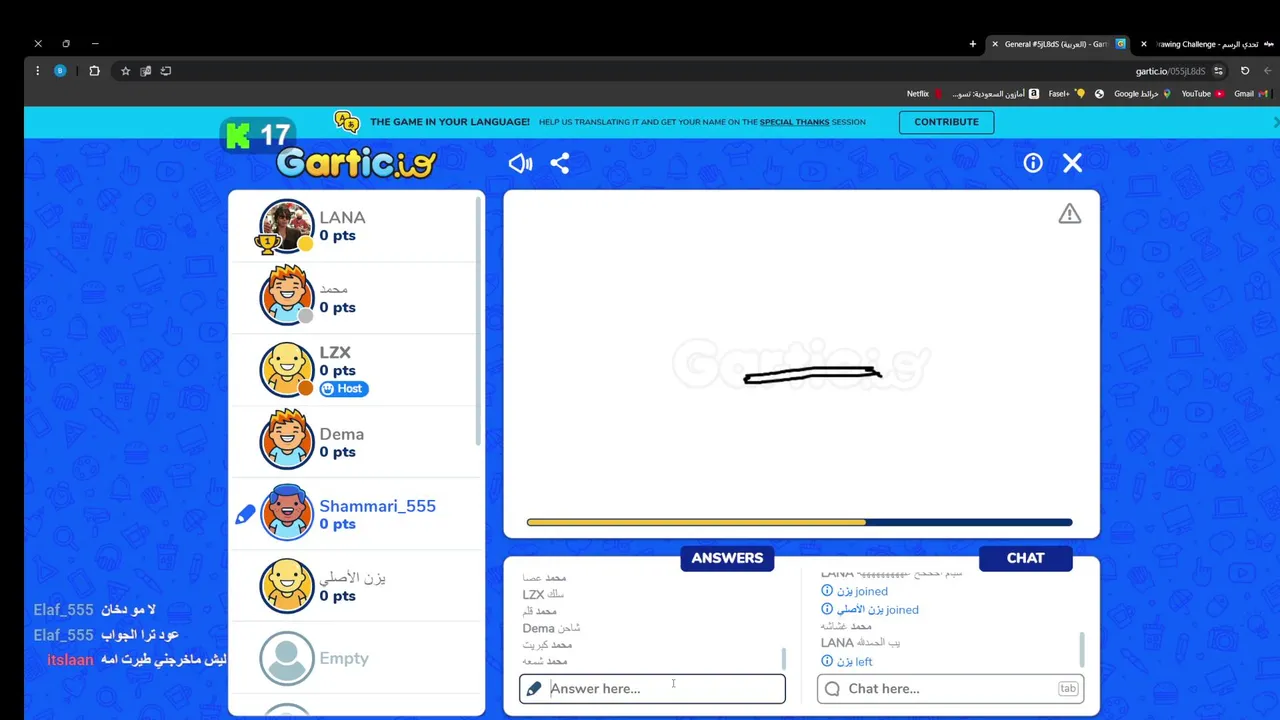
Task: Click the round timer progress bar
Action: [799, 522]
